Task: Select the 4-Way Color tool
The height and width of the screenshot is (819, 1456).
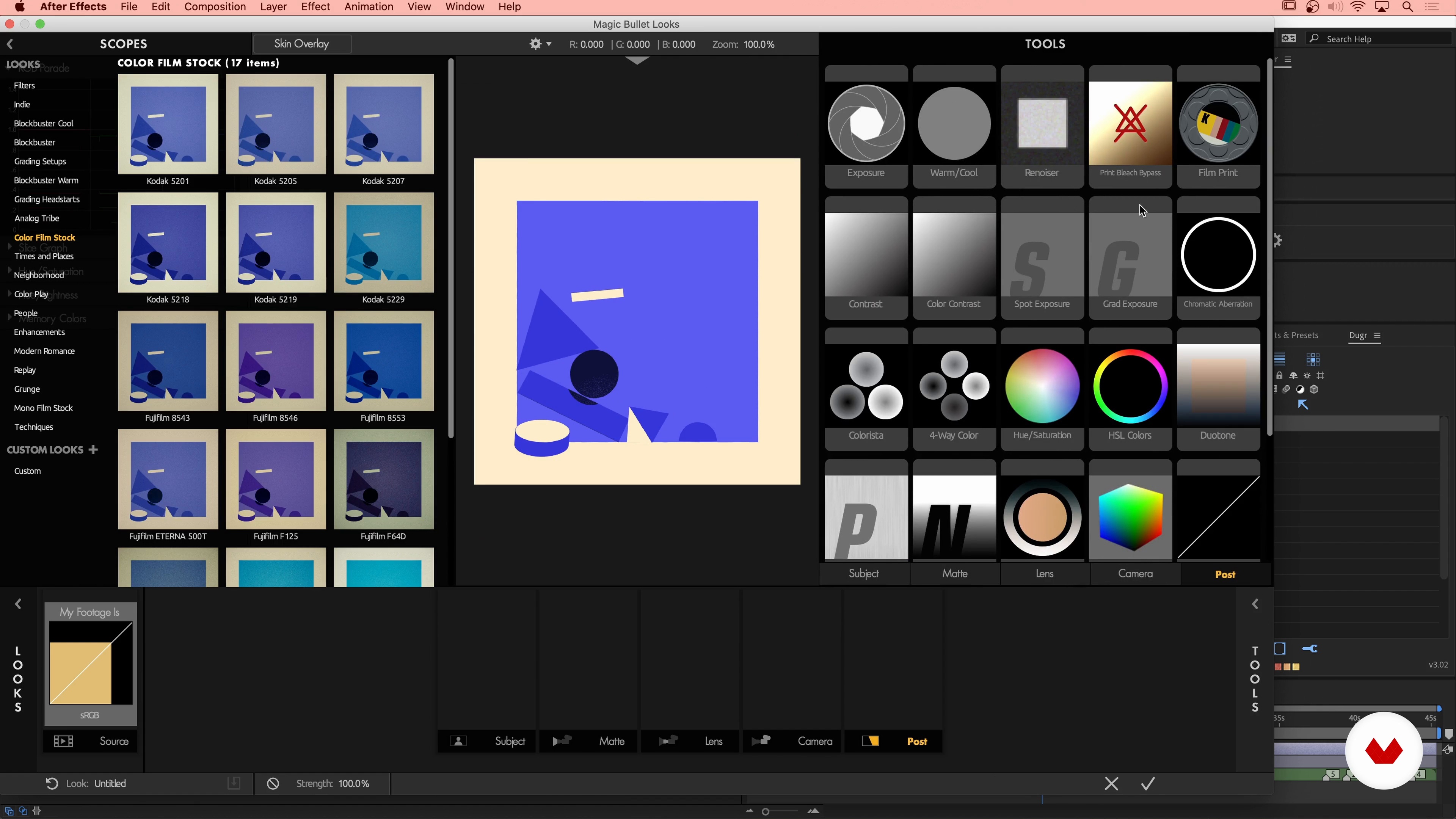Action: point(954,389)
